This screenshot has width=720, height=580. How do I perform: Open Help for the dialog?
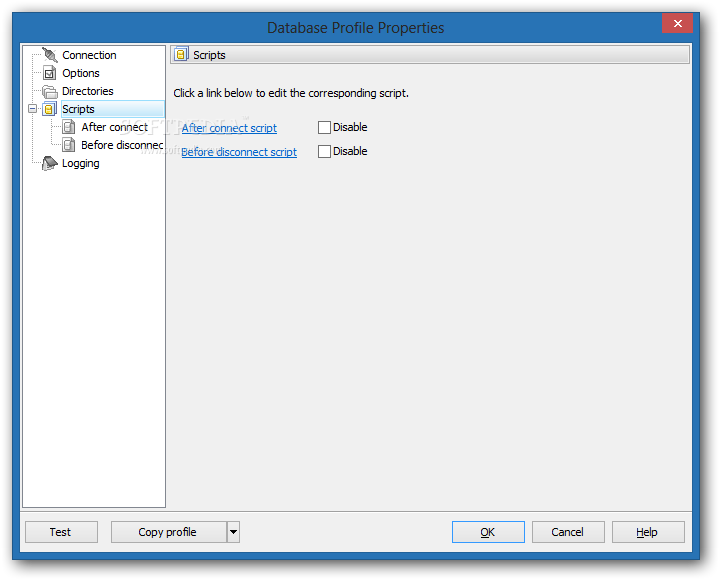(647, 532)
